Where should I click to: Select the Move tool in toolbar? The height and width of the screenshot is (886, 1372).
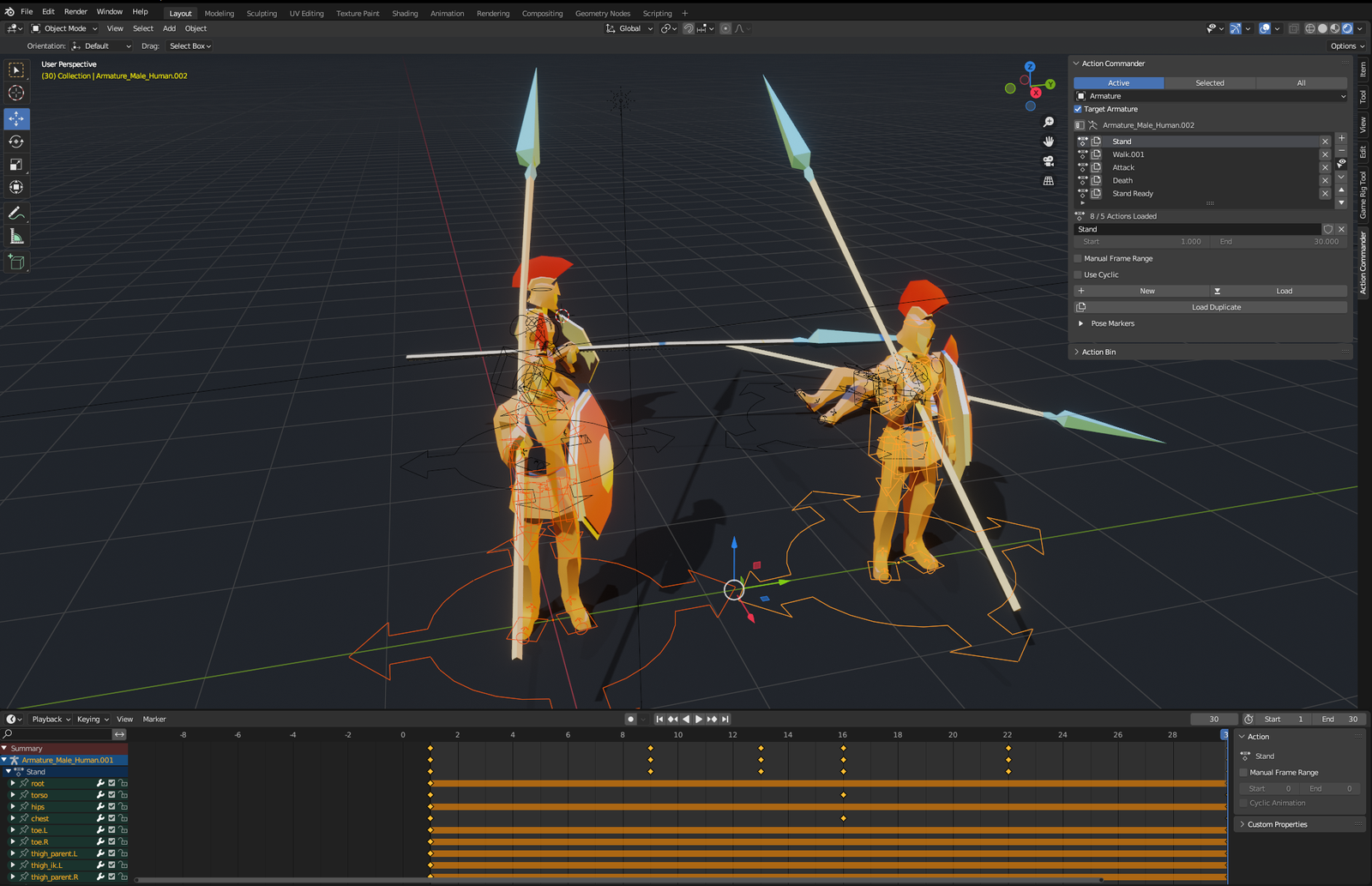click(x=16, y=118)
